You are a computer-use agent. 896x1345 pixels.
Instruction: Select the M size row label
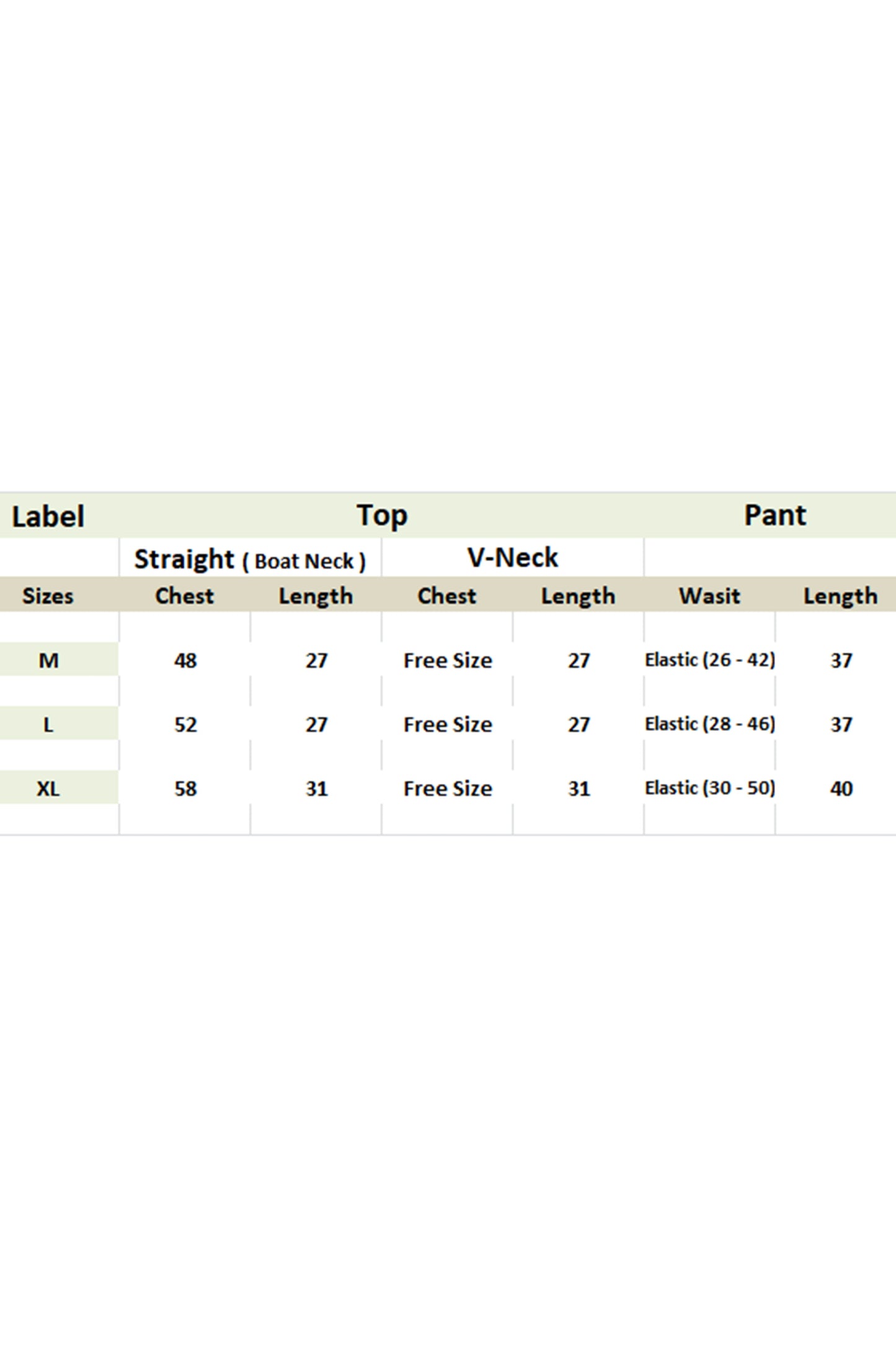tap(48, 660)
